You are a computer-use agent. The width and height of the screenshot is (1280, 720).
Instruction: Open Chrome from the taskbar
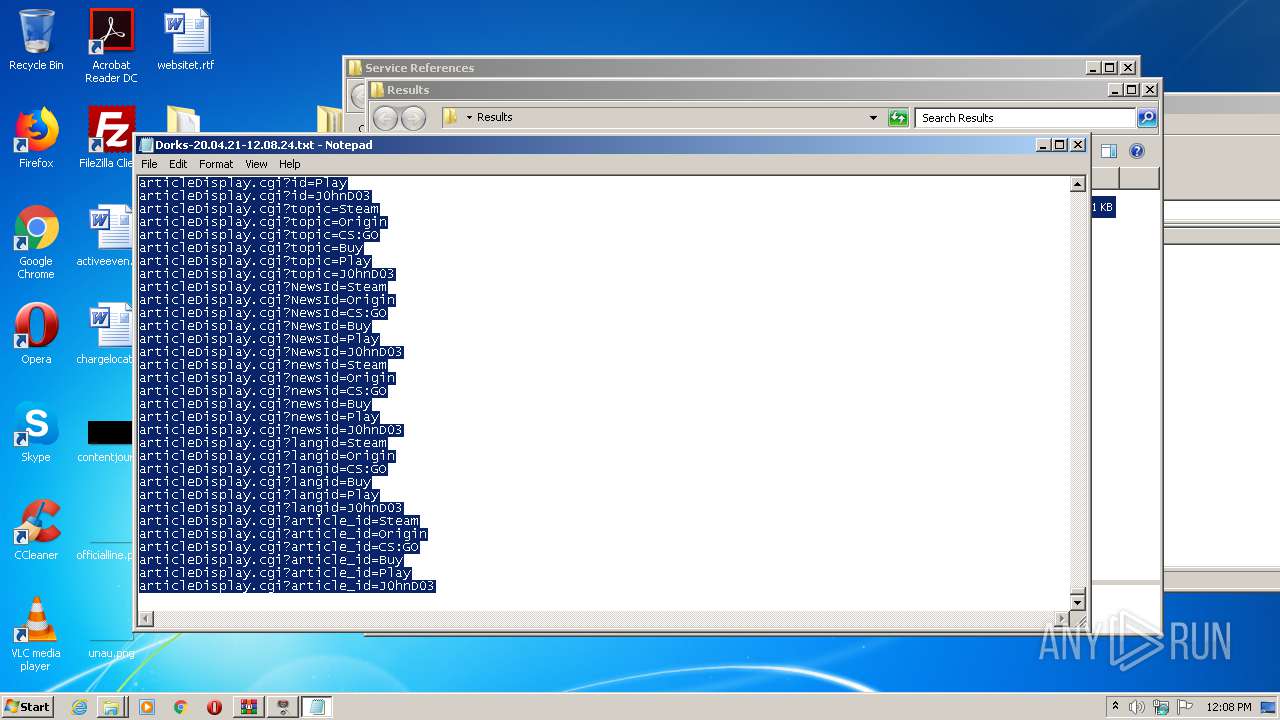click(x=181, y=707)
